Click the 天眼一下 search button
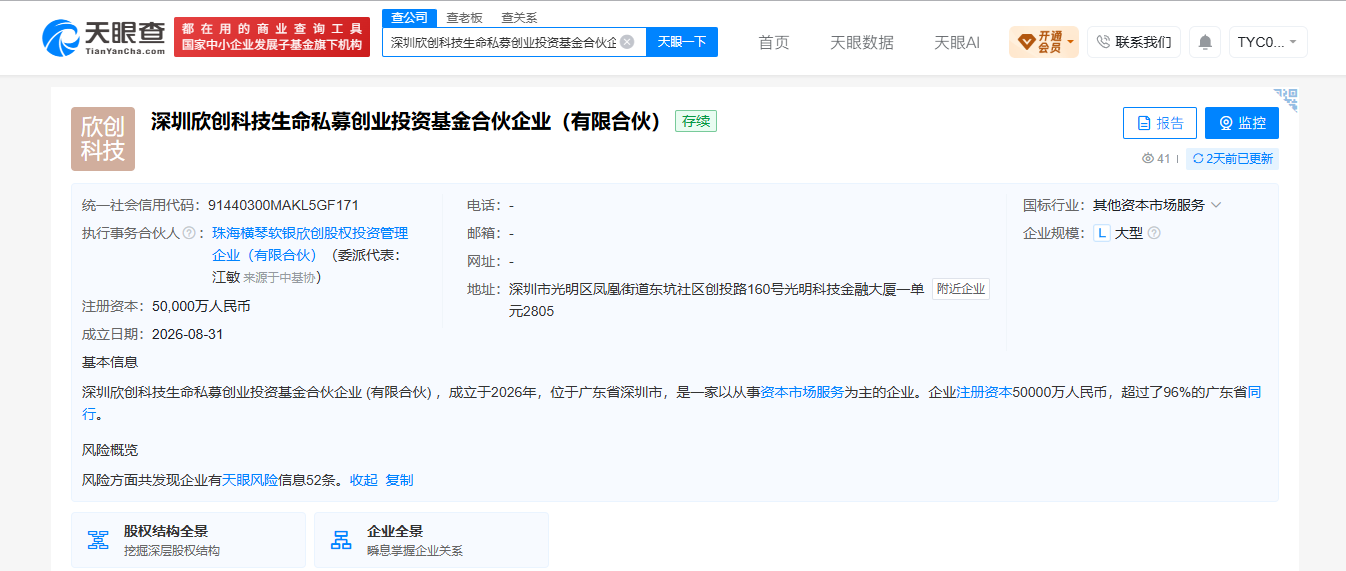 point(682,42)
